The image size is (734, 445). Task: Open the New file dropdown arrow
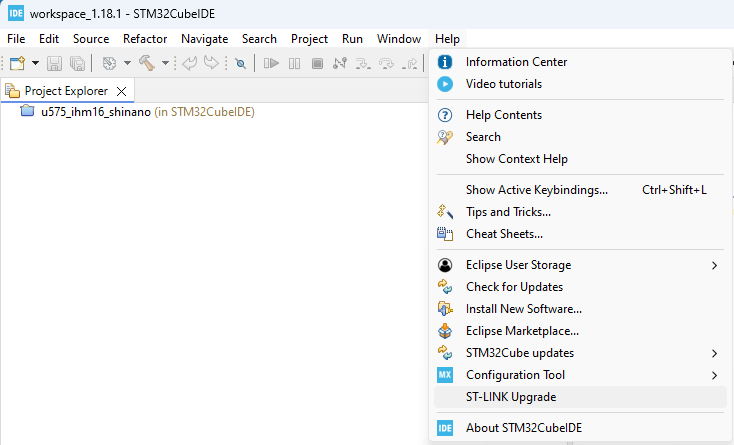pyautogui.click(x=35, y=63)
